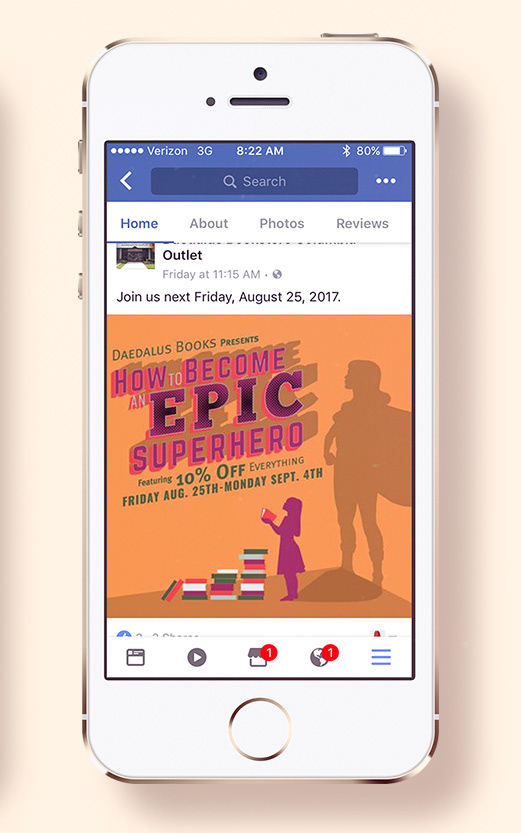This screenshot has width=521, height=833.
Task: Open the News Feed icon in bottom bar
Action: click(135, 657)
